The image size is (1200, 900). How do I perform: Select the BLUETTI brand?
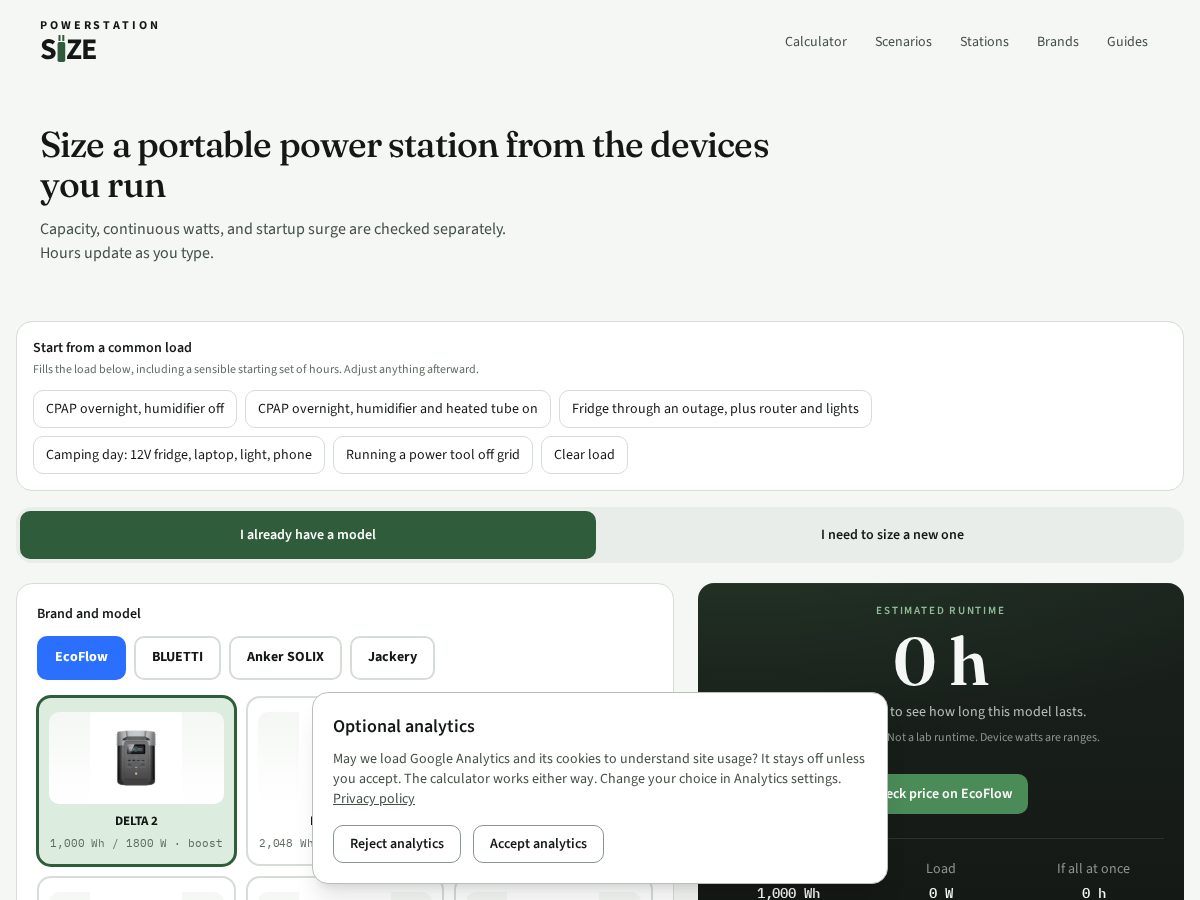[x=177, y=658]
